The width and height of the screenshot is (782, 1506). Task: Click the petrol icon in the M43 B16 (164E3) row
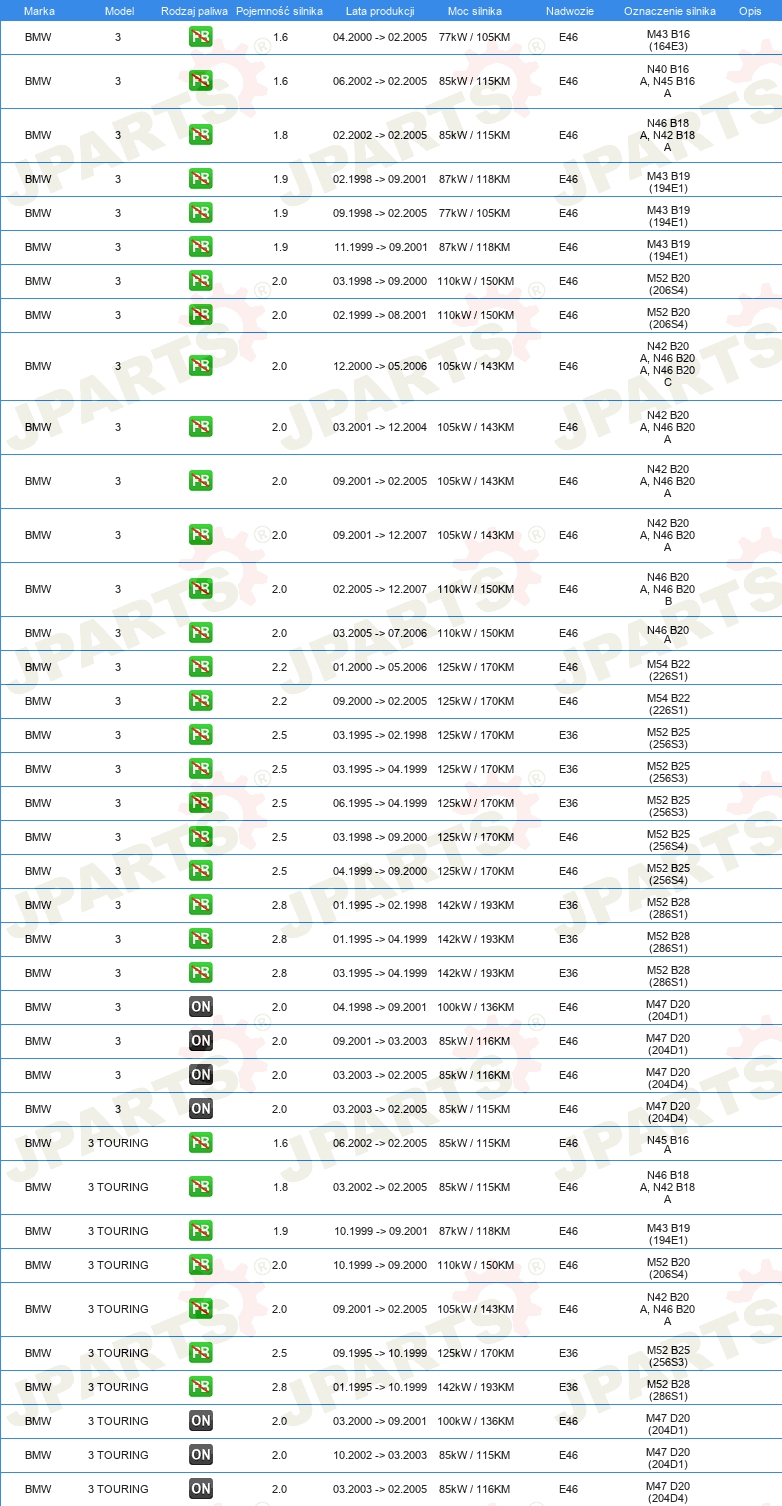200,37
